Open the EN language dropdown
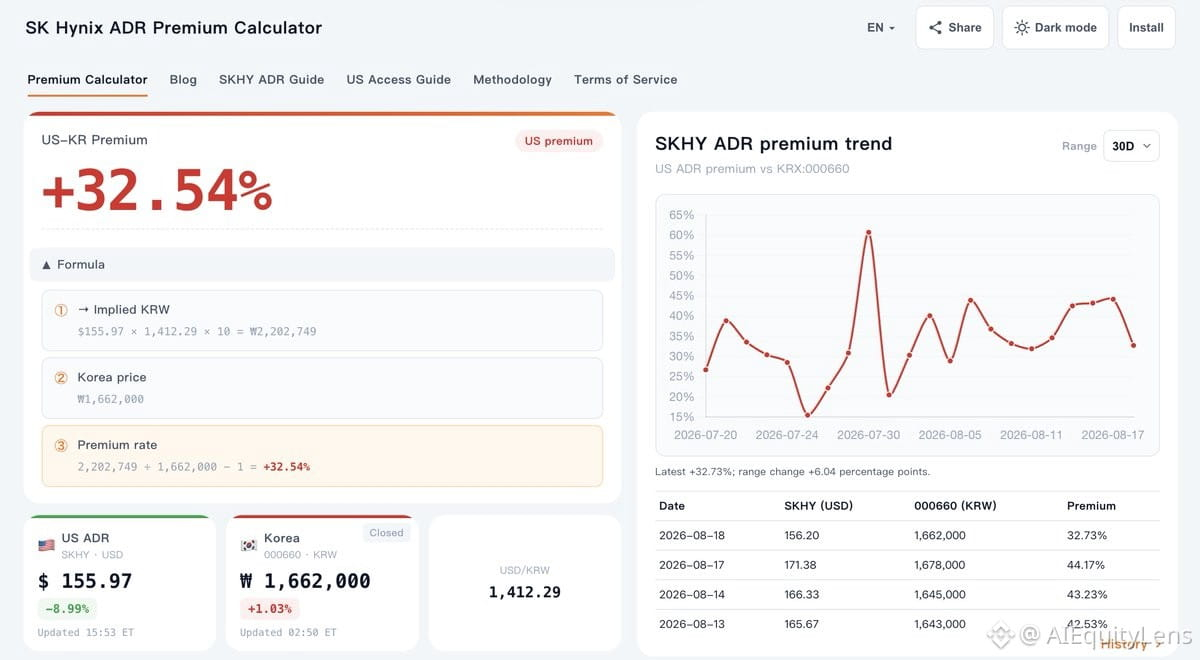 coord(881,28)
